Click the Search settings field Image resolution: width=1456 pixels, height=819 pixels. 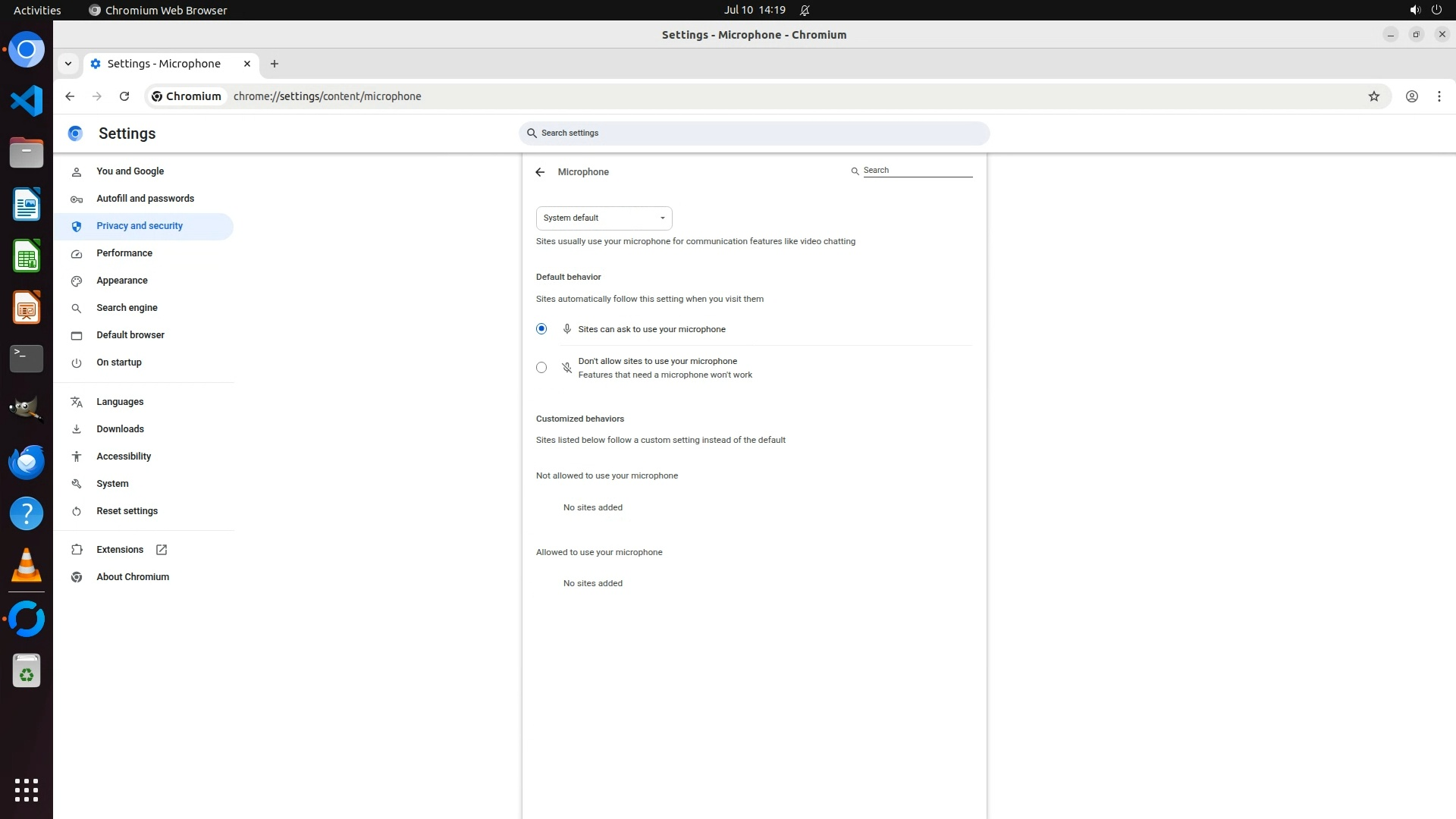[x=755, y=133]
